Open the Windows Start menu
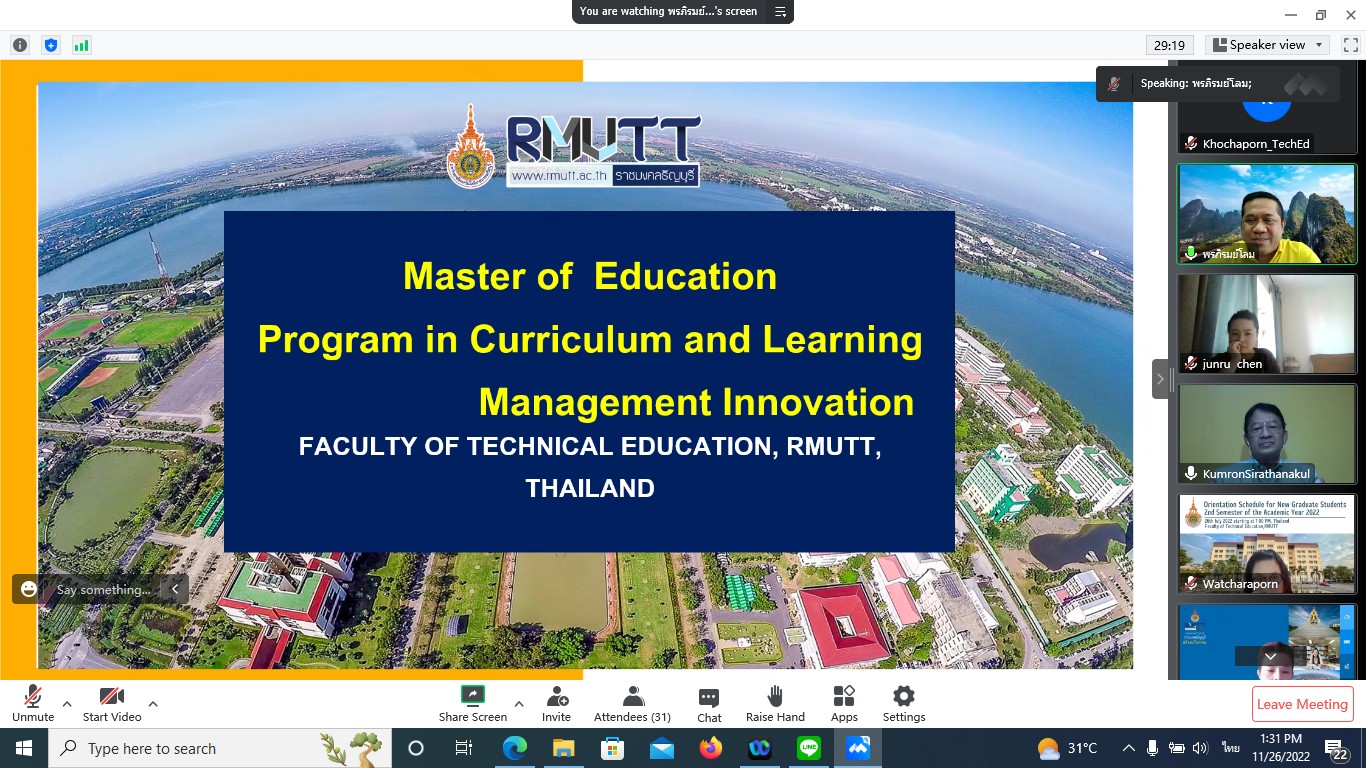The width and height of the screenshot is (1366, 768). click(24, 748)
